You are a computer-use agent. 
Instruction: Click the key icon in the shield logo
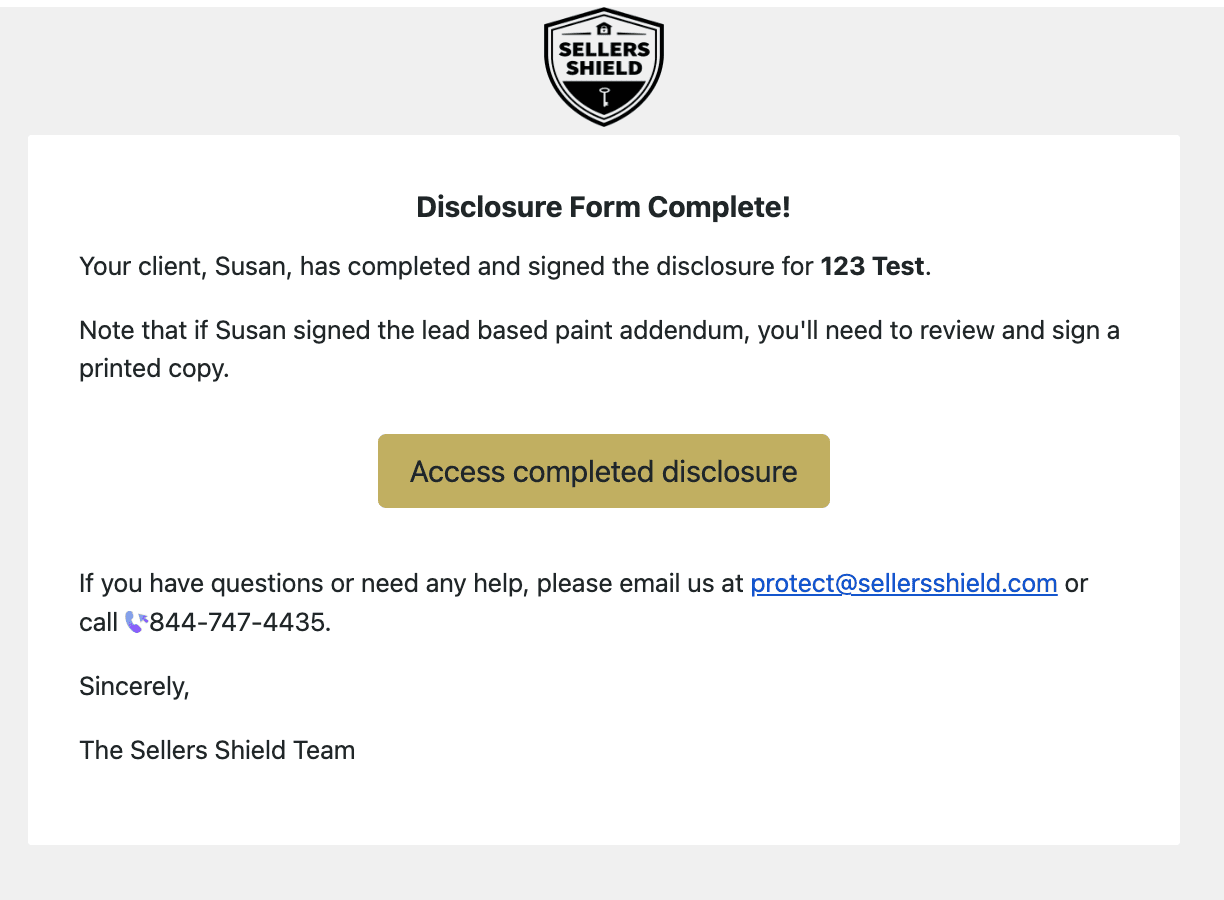click(x=604, y=97)
